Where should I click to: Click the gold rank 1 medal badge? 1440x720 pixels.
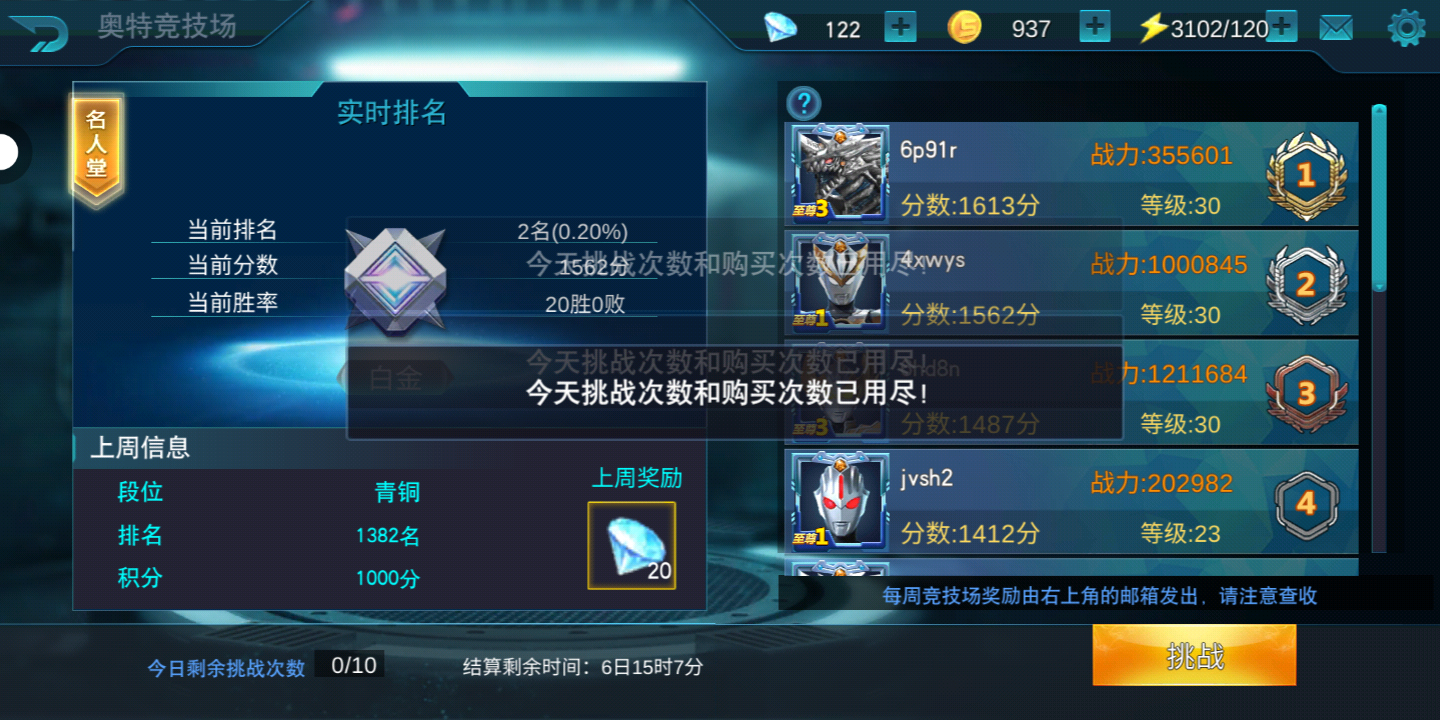click(1305, 176)
